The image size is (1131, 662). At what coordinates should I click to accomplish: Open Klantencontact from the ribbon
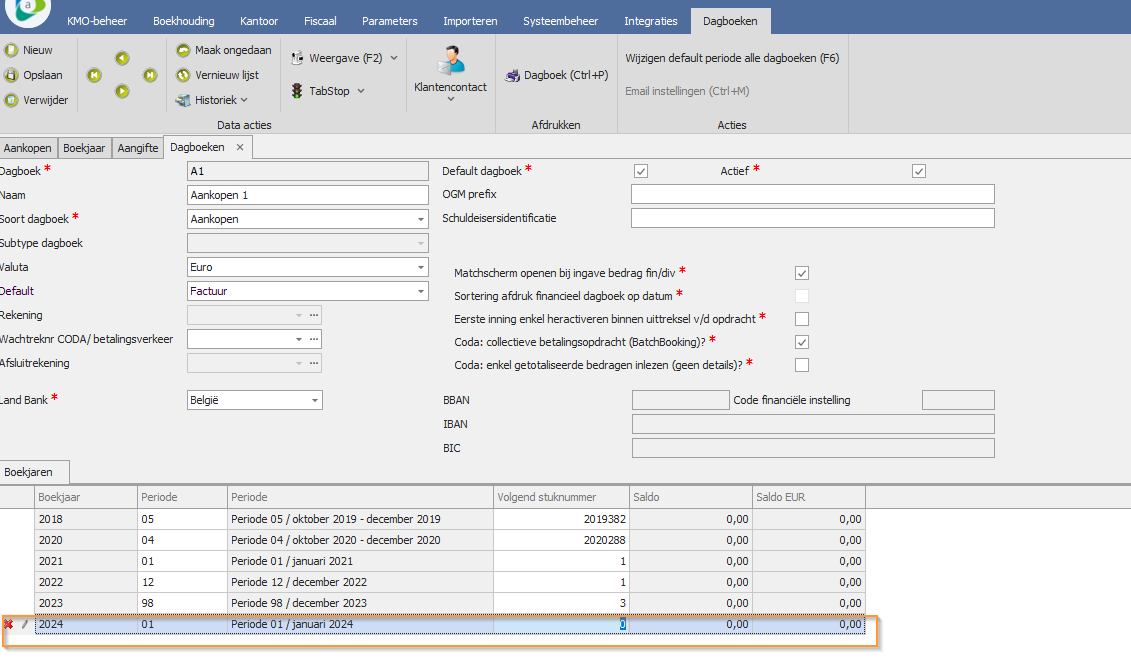click(x=450, y=66)
